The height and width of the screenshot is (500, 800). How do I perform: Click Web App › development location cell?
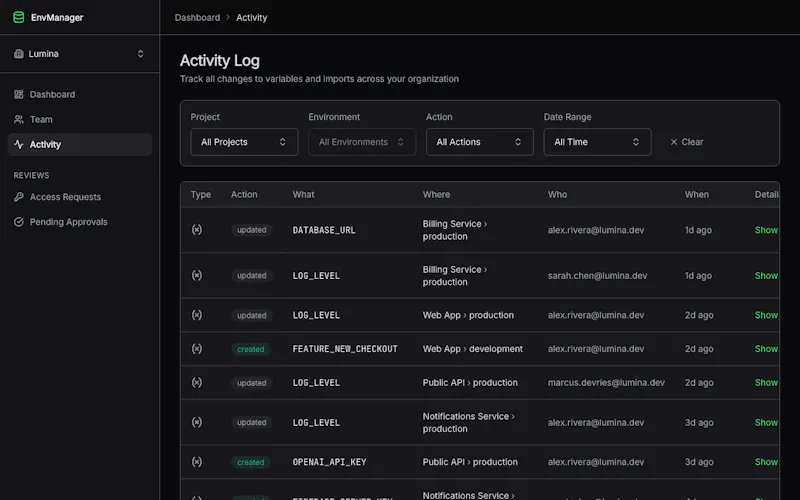472,349
